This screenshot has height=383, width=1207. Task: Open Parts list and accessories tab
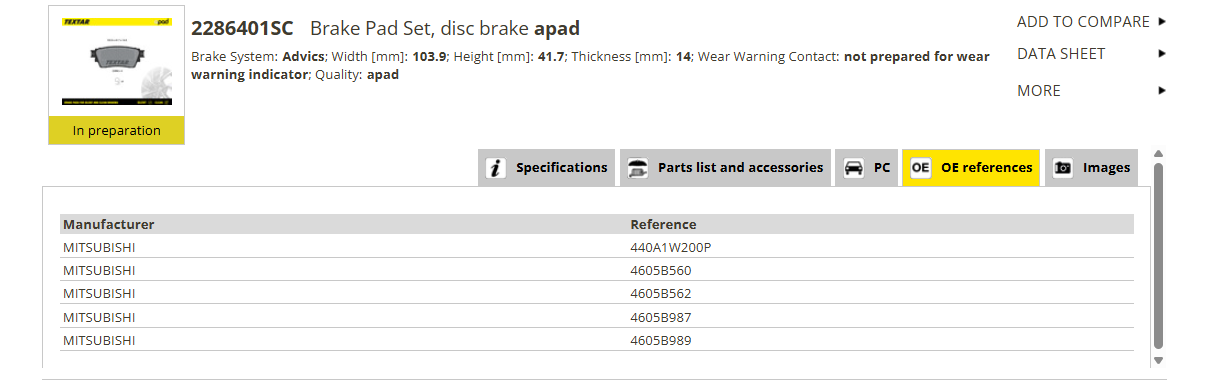726,168
